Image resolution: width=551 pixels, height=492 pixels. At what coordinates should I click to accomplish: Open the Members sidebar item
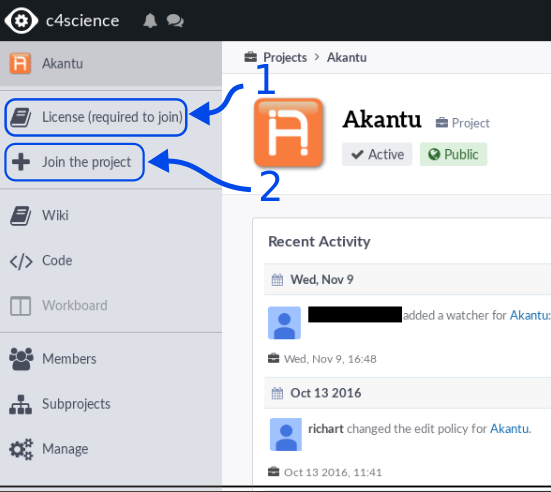click(69, 359)
